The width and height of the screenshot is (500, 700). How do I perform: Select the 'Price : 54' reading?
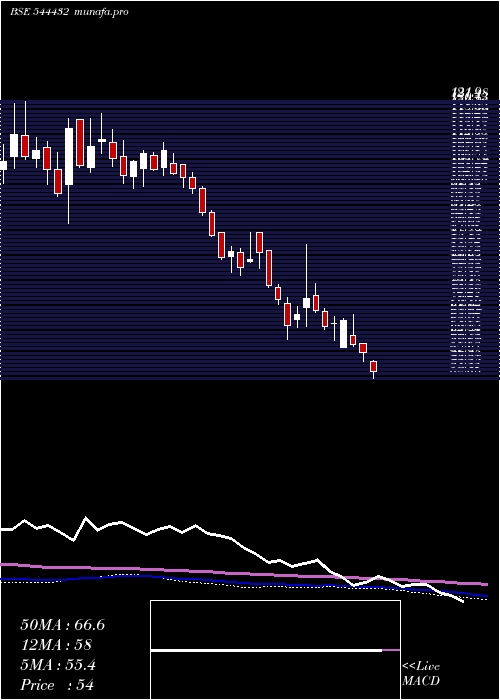57,685
